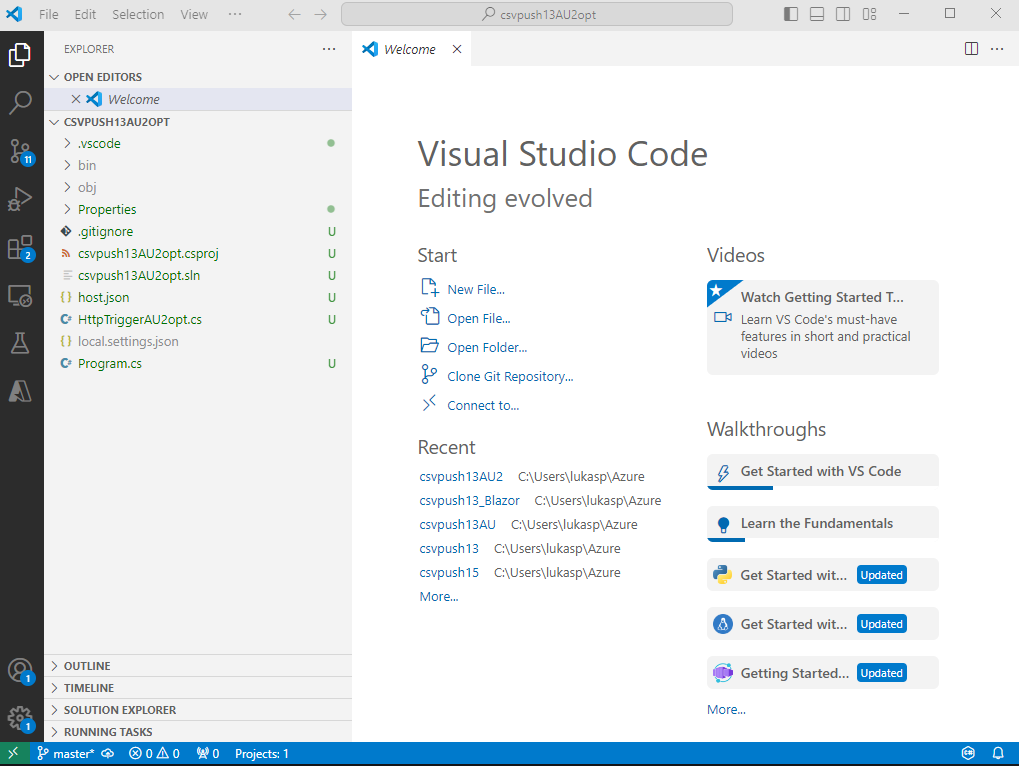Toggle the secondary side bar layout button

(x=843, y=14)
